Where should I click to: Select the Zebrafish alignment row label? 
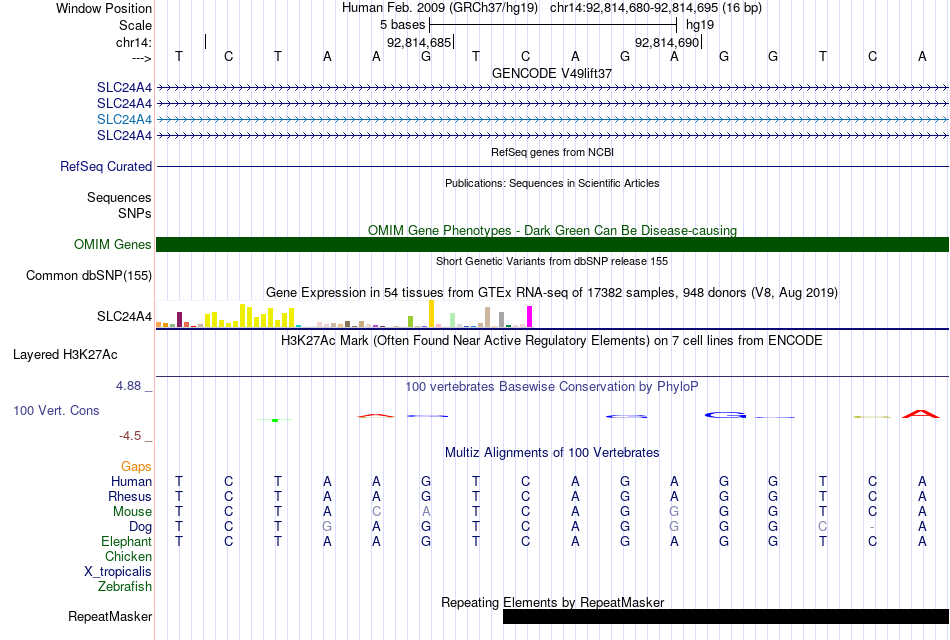coord(125,587)
